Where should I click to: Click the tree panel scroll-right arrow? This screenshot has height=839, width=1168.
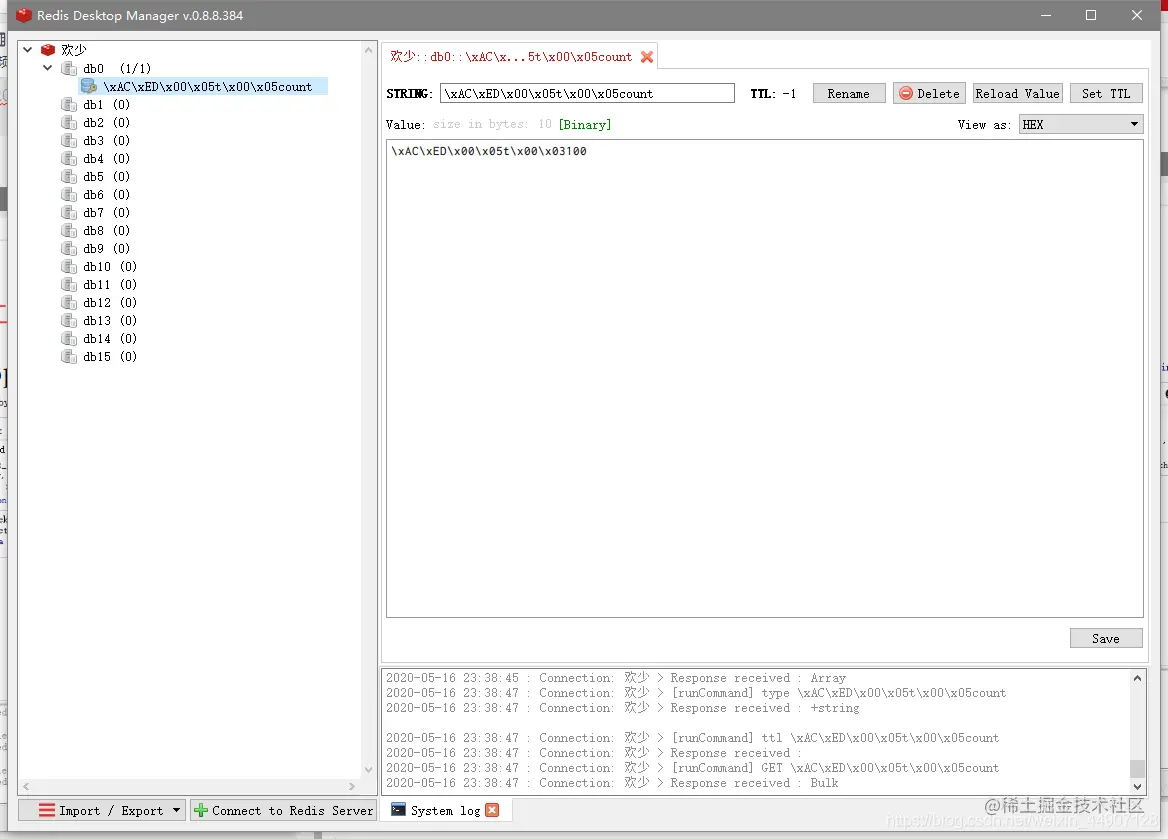click(x=352, y=786)
